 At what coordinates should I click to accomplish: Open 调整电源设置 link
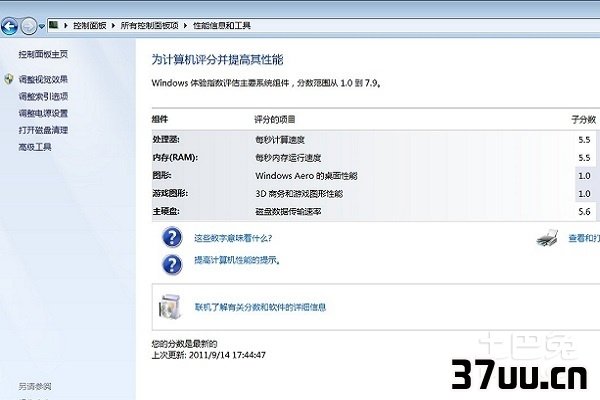coord(43,113)
